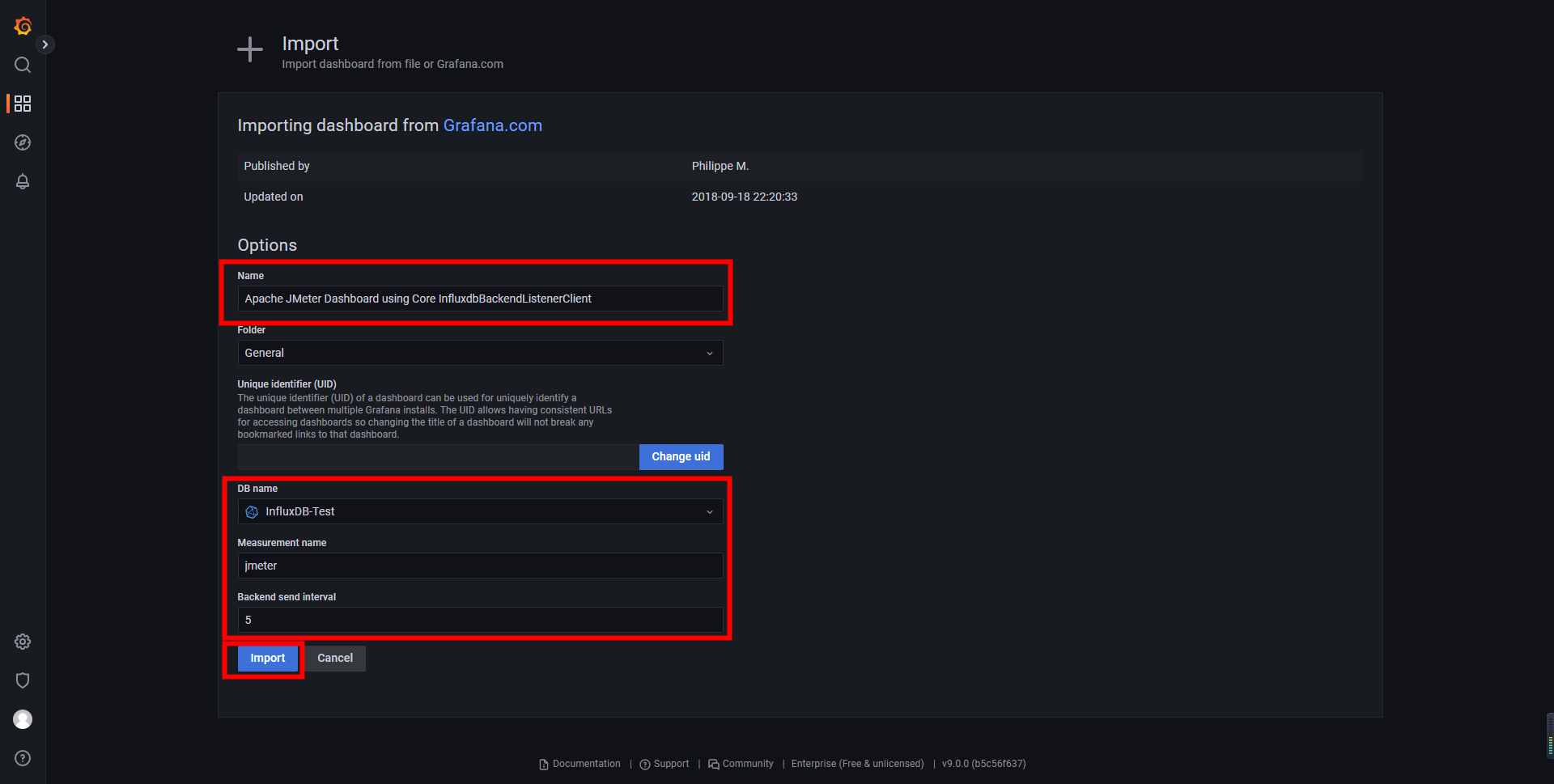The image size is (1554, 784).
Task: Open the Configuration gear icon
Action: [23, 642]
